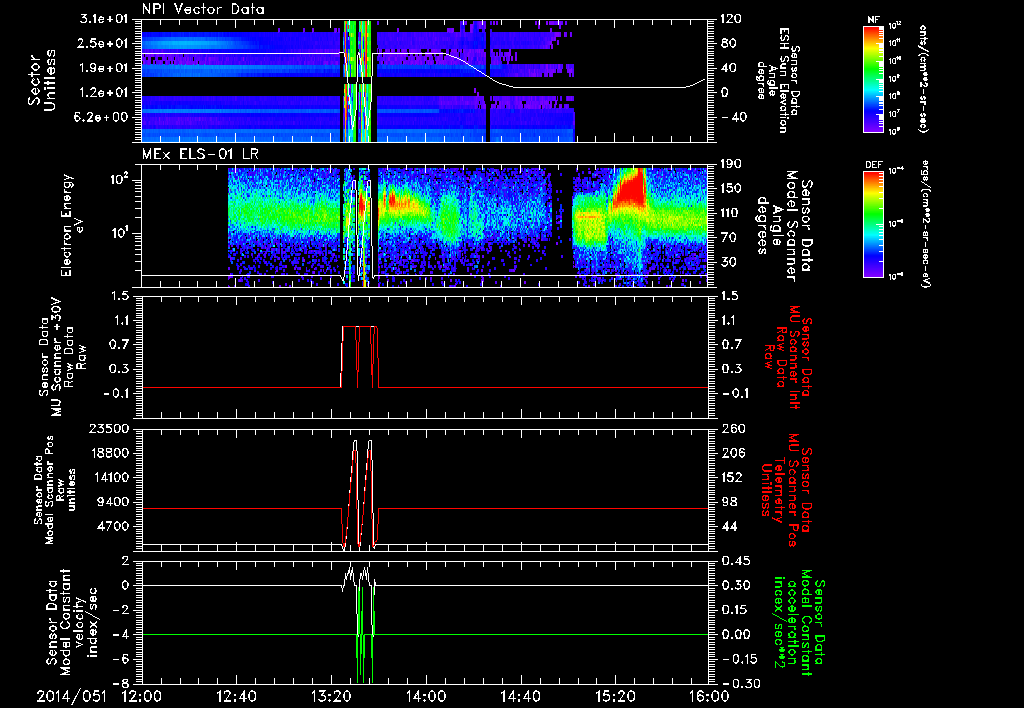Click the '190' scanner angle tick

click(x=731, y=164)
